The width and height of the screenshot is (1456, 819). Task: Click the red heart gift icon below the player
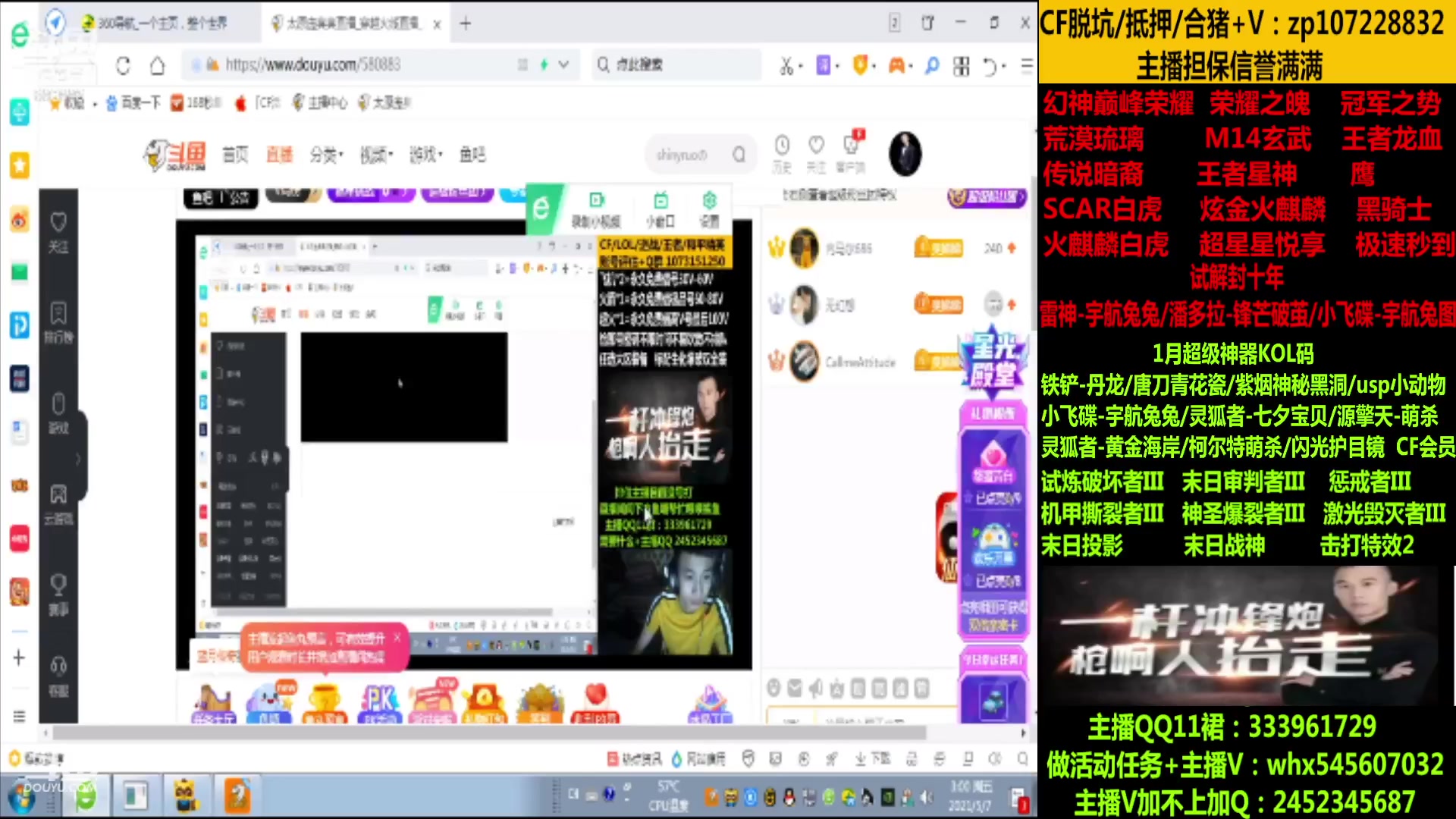[x=596, y=703]
